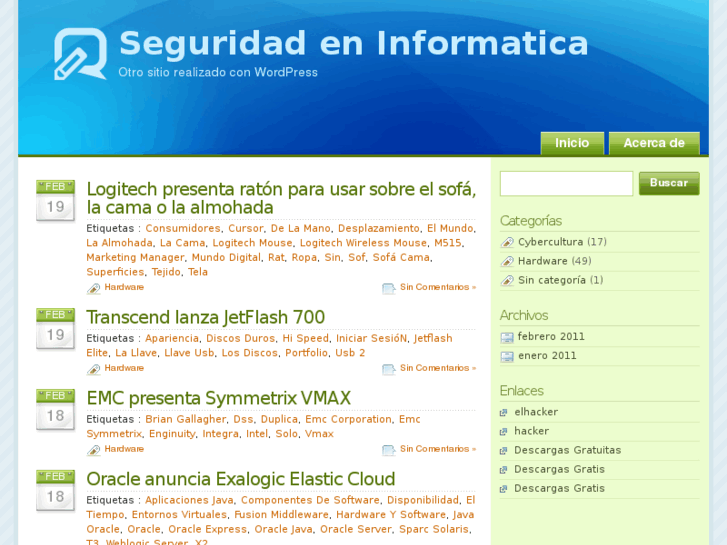This screenshot has height=545, width=727.
Task: Click the pencil category icon under Transcend post
Action: point(94,369)
